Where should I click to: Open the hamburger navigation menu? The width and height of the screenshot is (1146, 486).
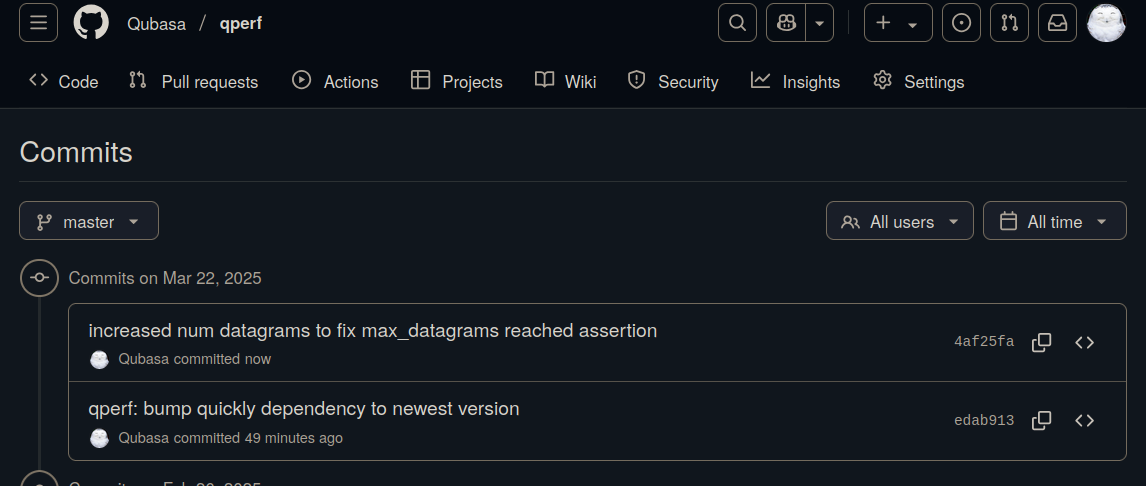[x=38, y=23]
